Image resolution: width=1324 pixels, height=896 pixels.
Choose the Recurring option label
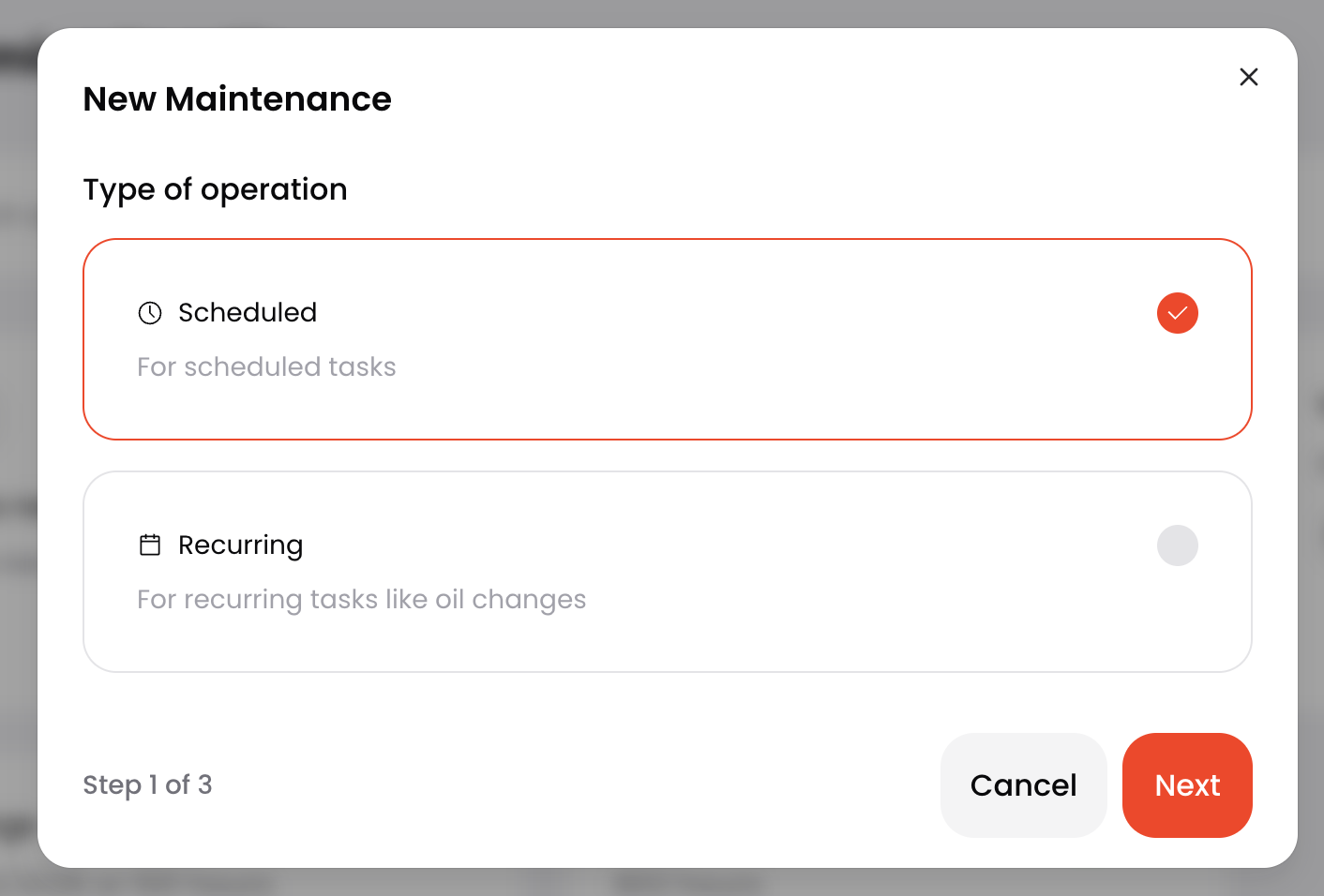[x=240, y=545]
